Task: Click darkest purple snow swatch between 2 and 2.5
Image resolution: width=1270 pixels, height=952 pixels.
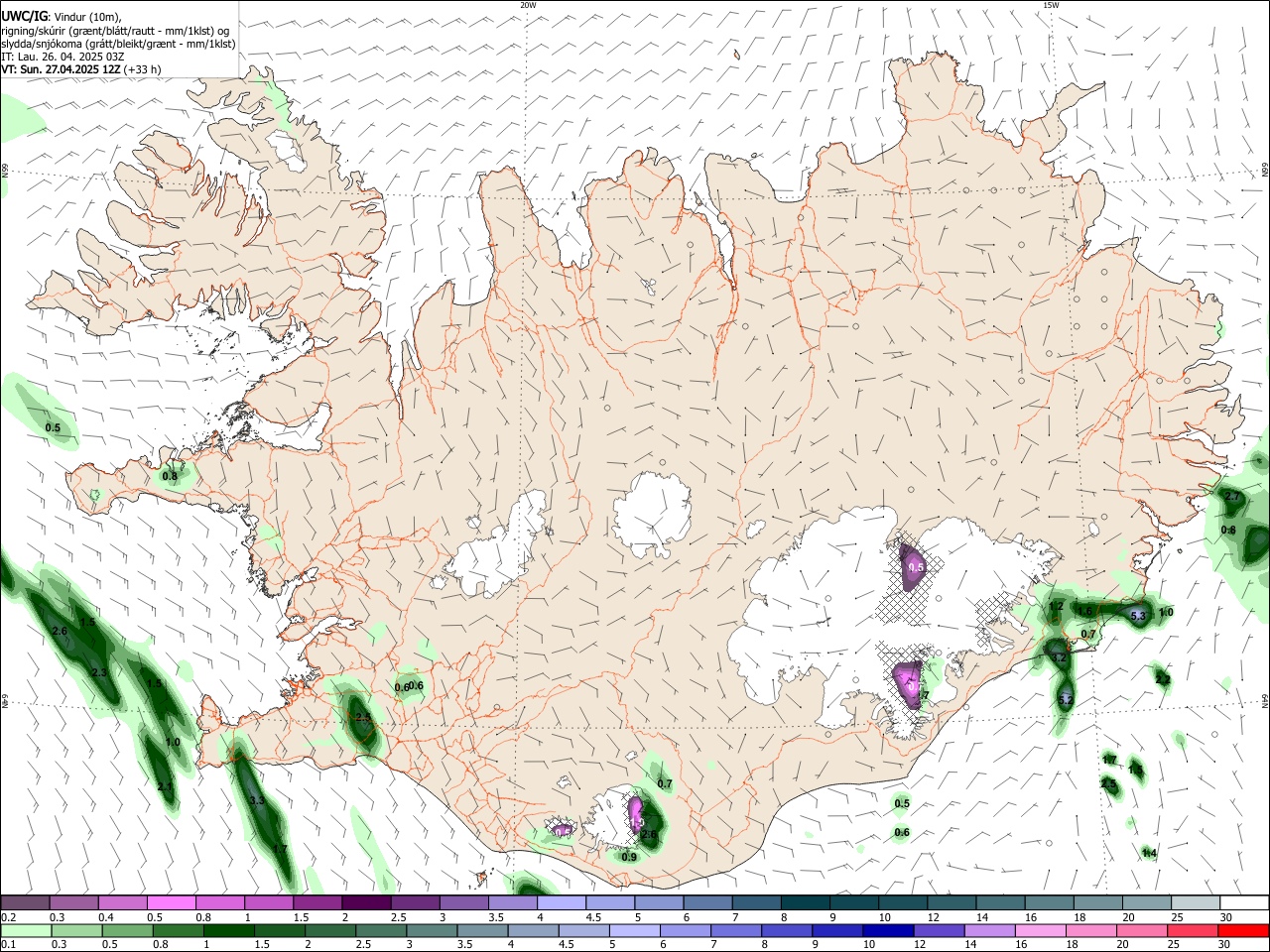Action: (367, 902)
